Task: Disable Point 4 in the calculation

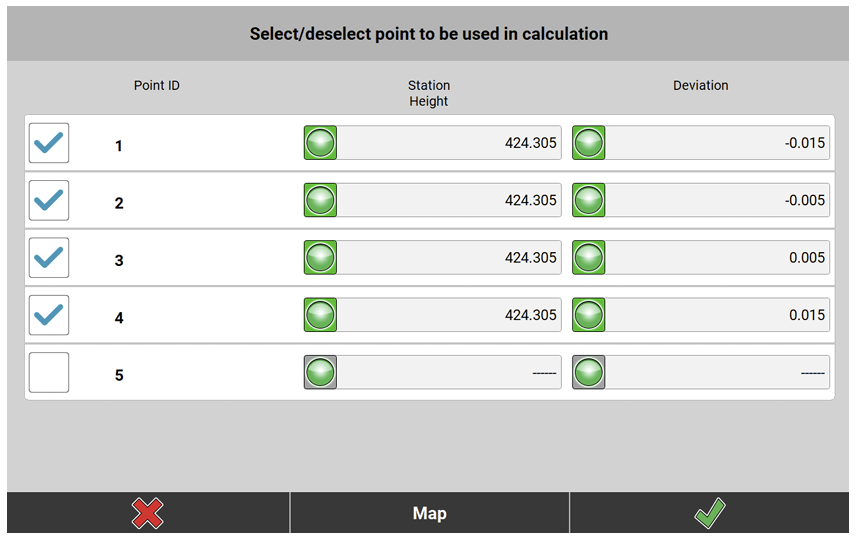Action: point(49,315)
